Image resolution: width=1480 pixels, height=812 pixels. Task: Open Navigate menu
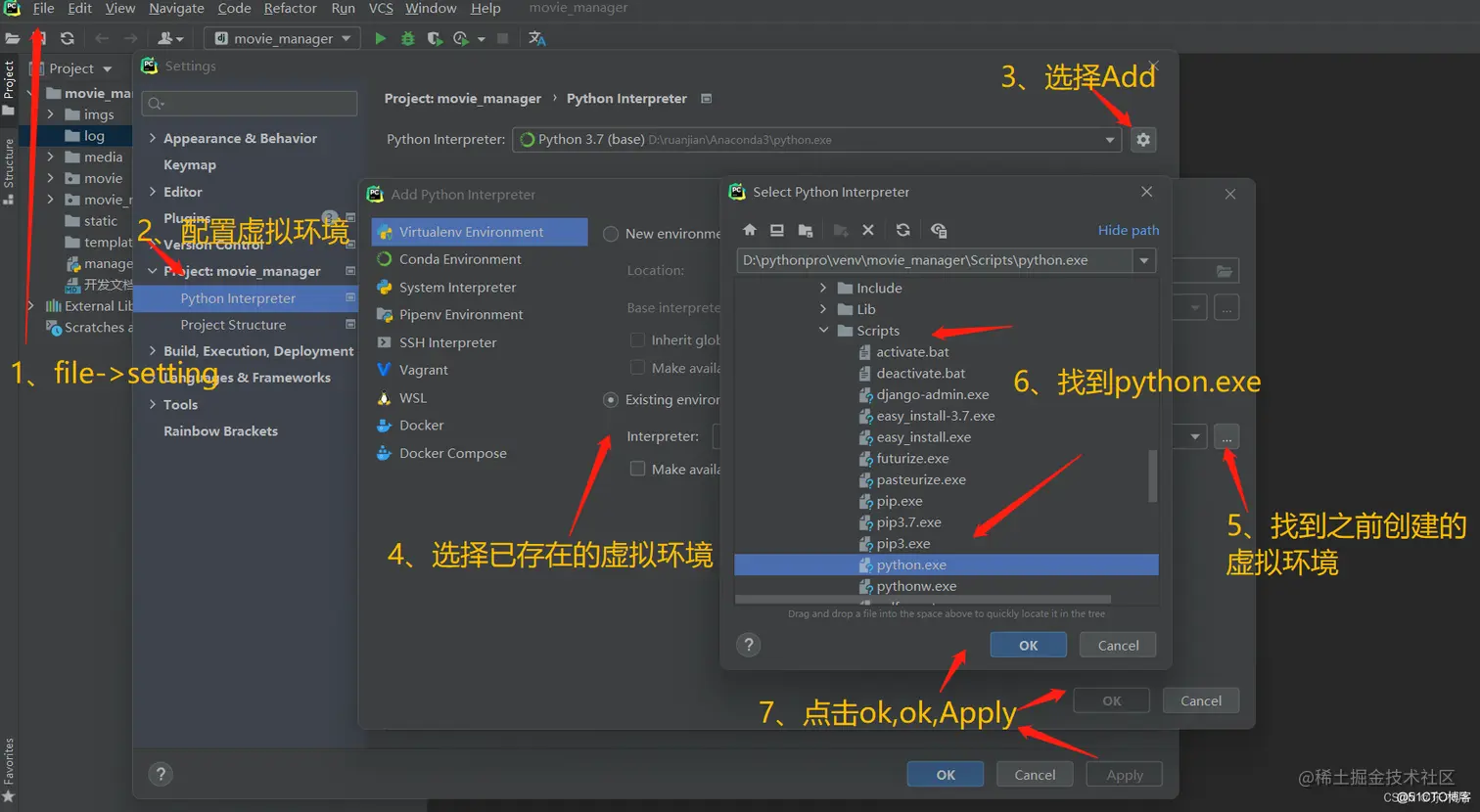[x=176, y=8]
